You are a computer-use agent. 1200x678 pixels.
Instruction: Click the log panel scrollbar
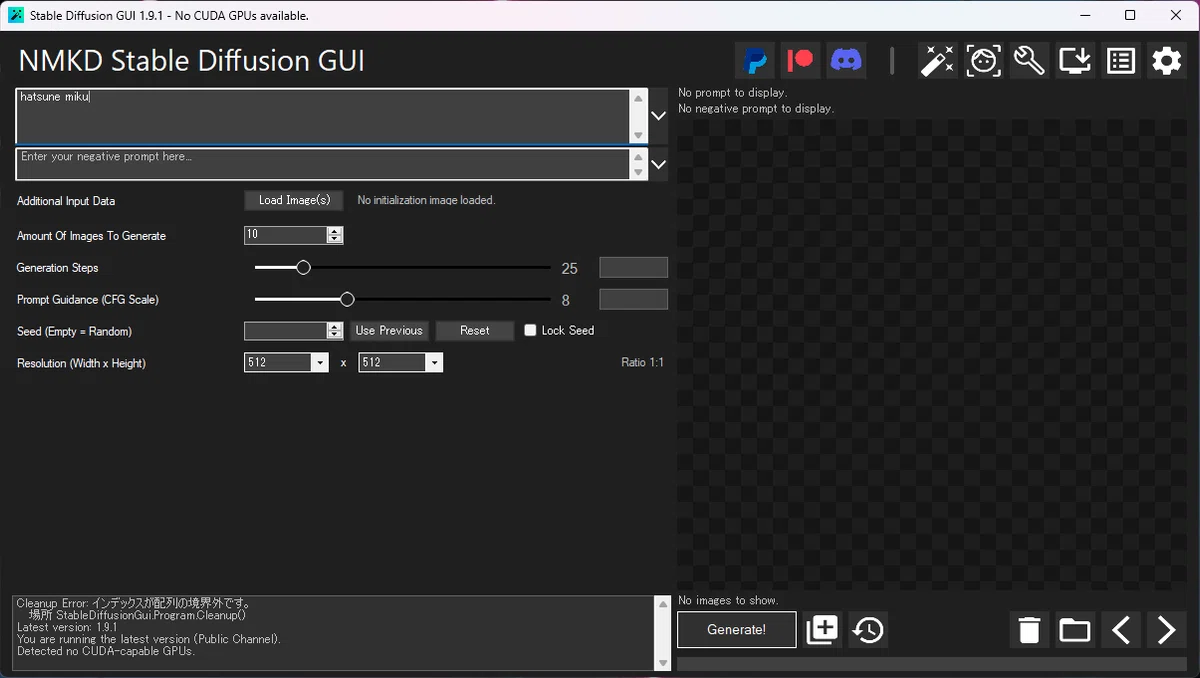coord(662,633)
